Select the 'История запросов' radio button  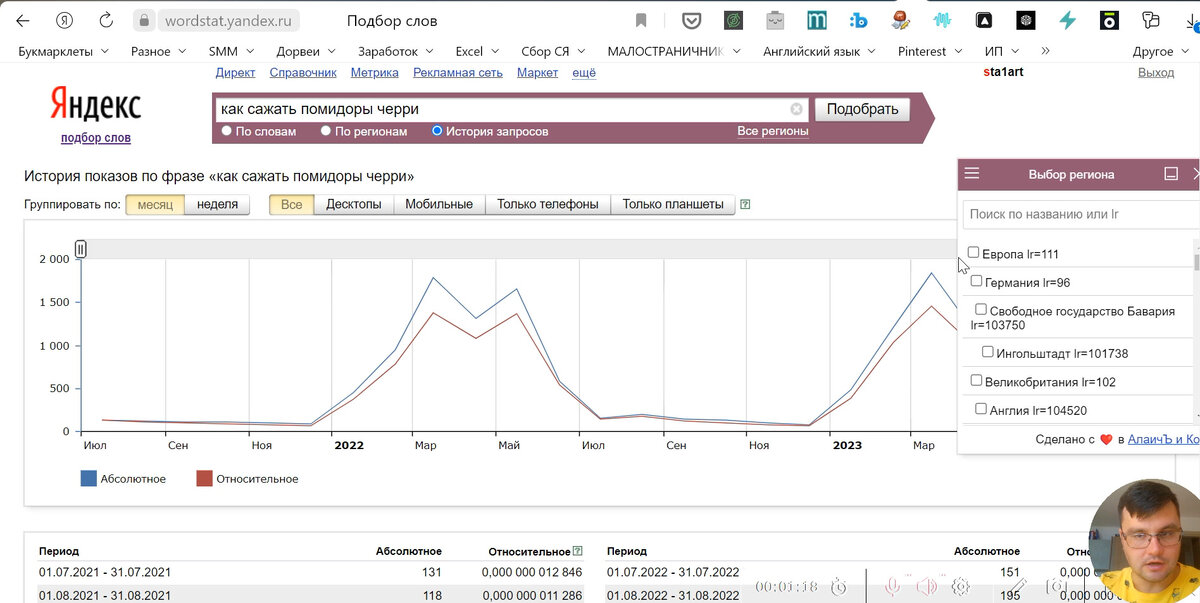pos(437,131)
